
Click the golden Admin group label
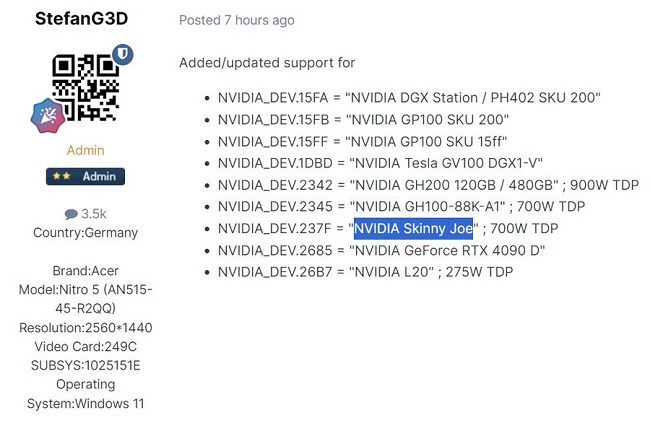(x=85, y=150)
